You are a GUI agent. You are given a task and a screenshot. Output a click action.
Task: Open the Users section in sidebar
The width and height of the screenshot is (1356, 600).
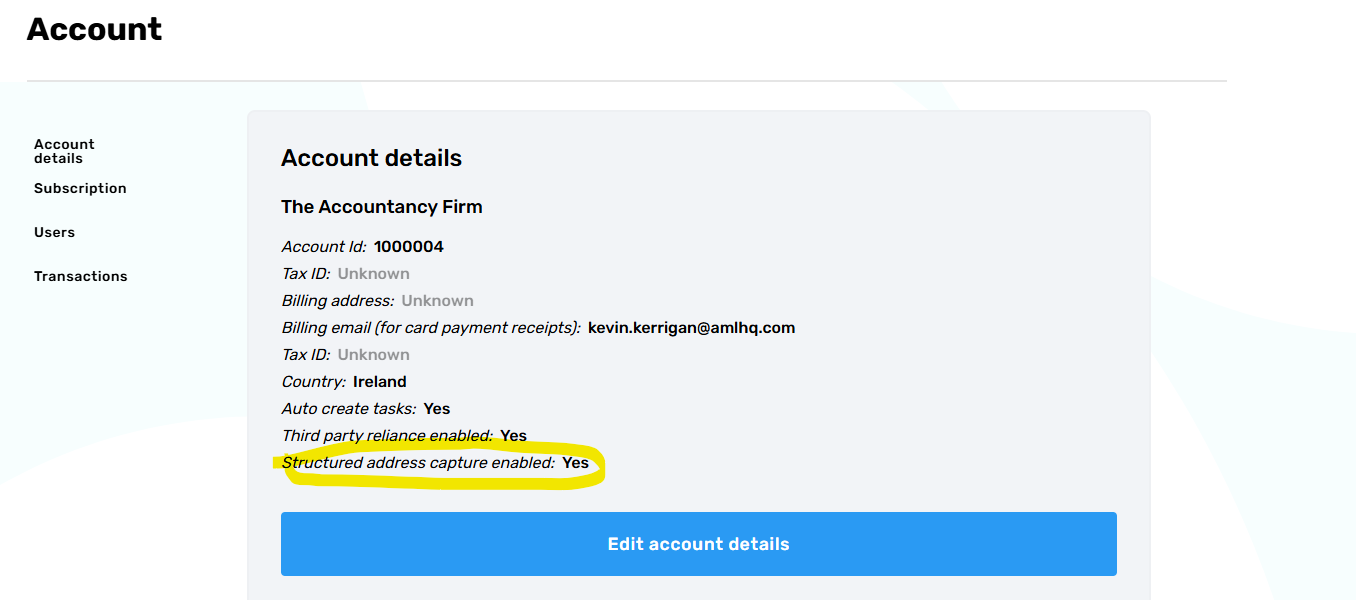tap(54, 232)
